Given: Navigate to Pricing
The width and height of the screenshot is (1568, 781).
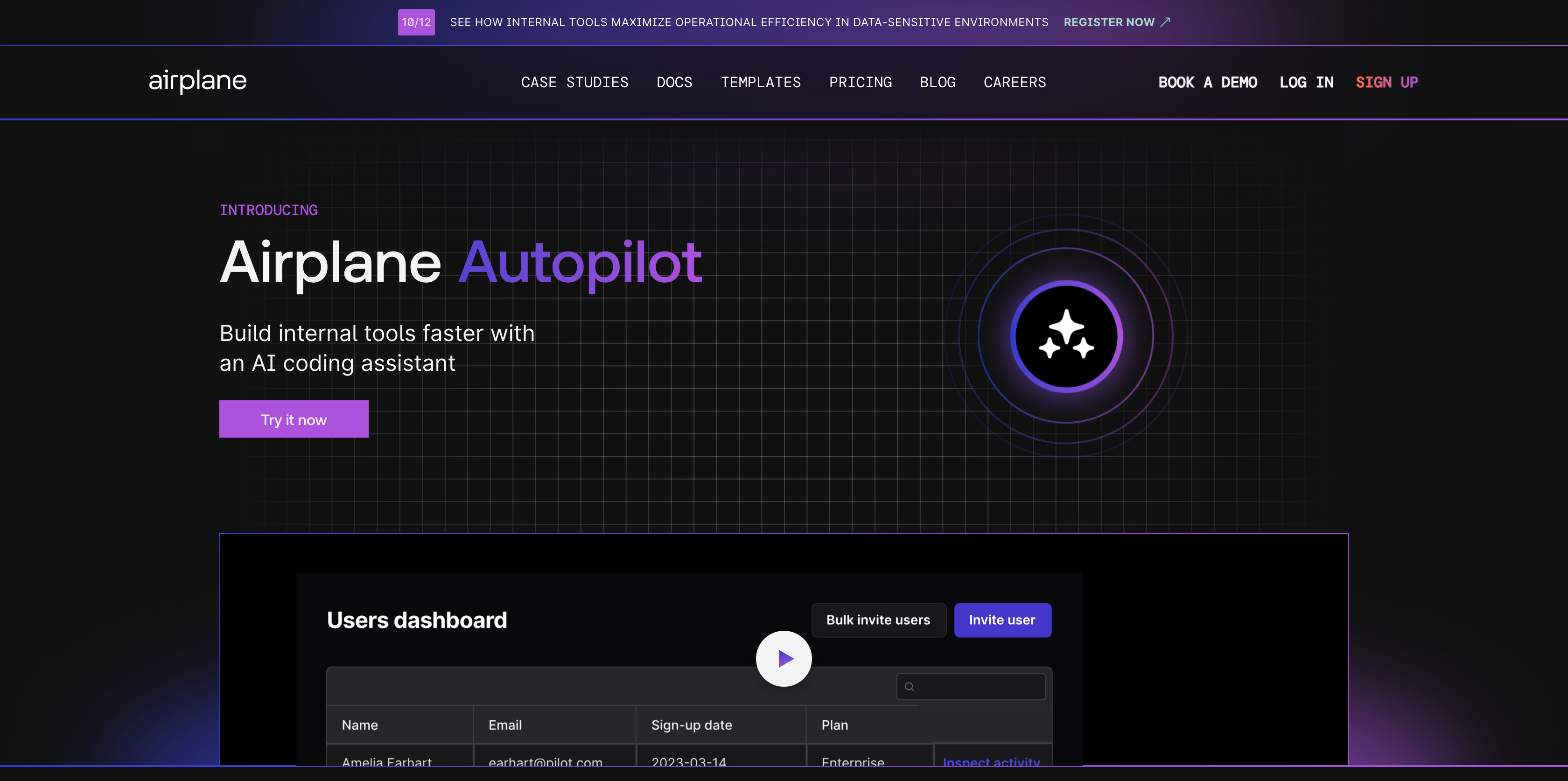Looking at the screenshot, I should [860, 82].
